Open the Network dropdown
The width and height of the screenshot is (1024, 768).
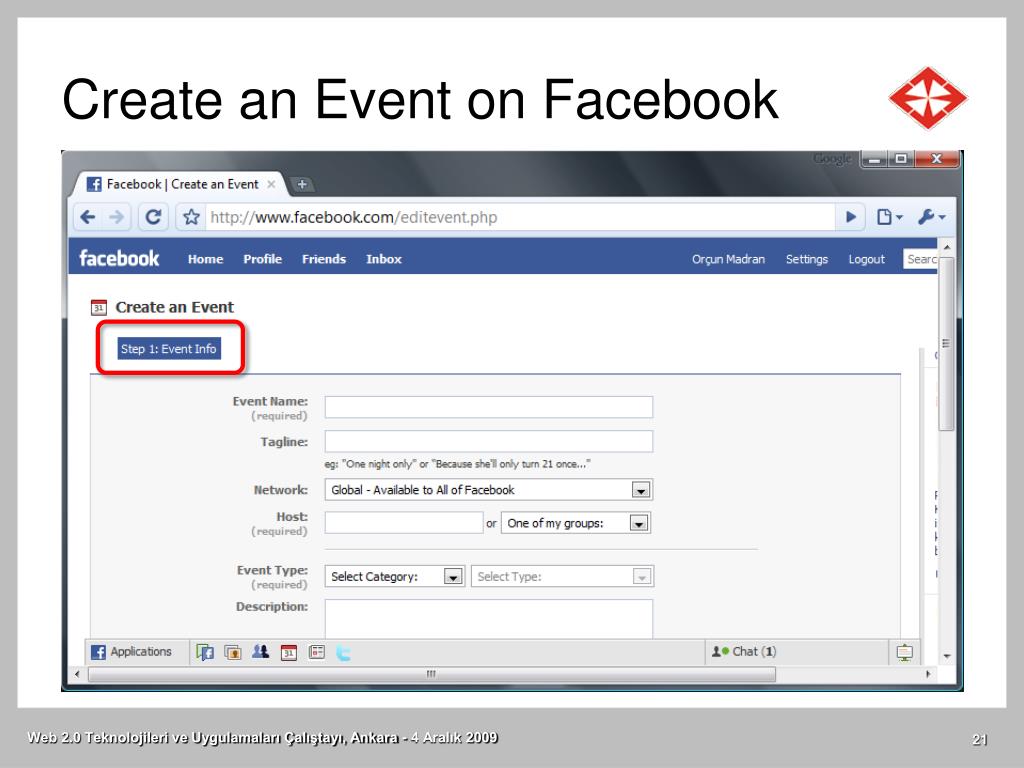point(488,490)
